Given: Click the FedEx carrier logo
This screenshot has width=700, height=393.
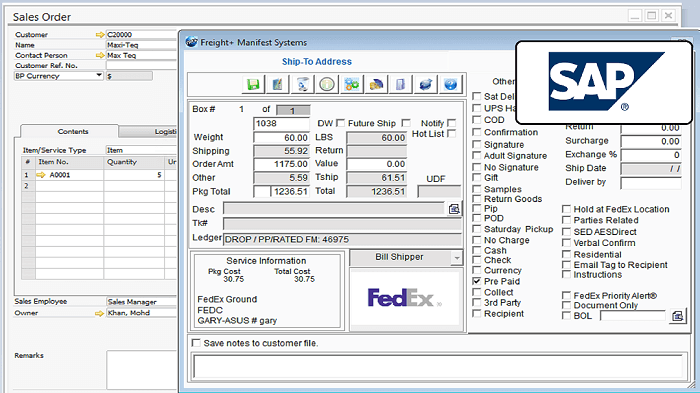Looking at the screenshot, I should [404, 298].
